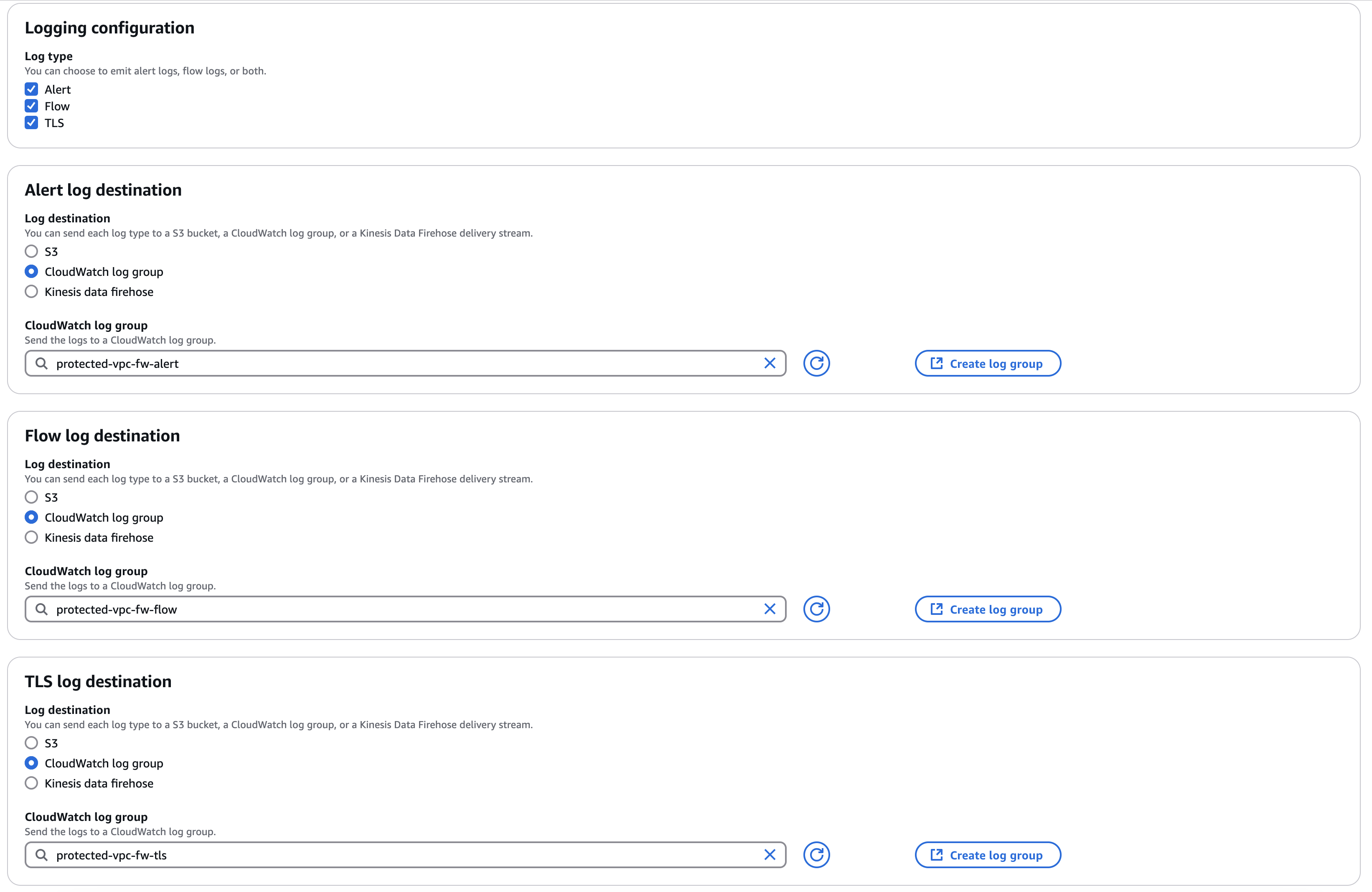Choose Kinesis data firehose for Flow logs
This screenshot has height=892, width=1372.
pos(32,538)
